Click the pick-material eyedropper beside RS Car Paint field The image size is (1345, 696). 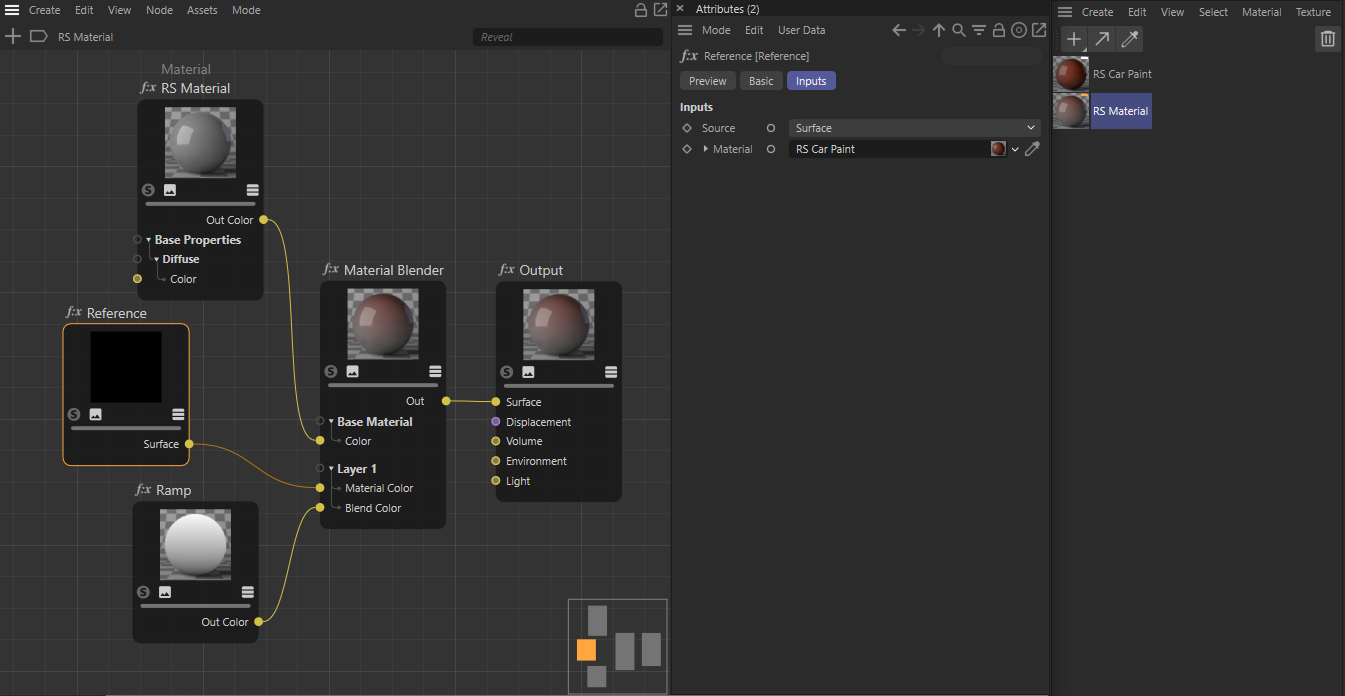(1033, 149)
